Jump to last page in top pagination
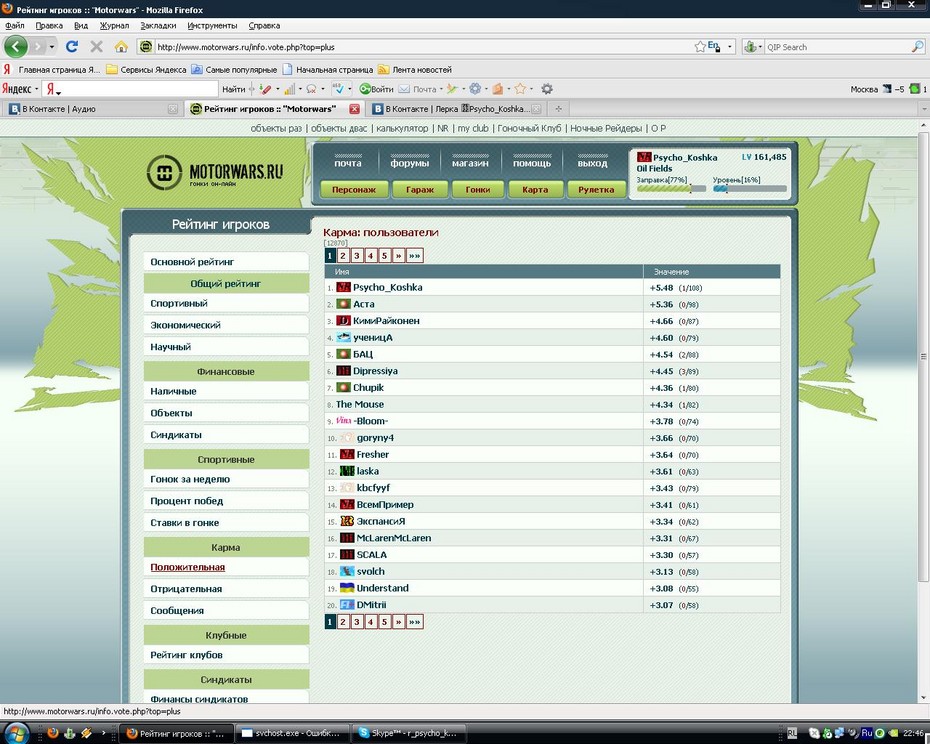 (415, 256)
